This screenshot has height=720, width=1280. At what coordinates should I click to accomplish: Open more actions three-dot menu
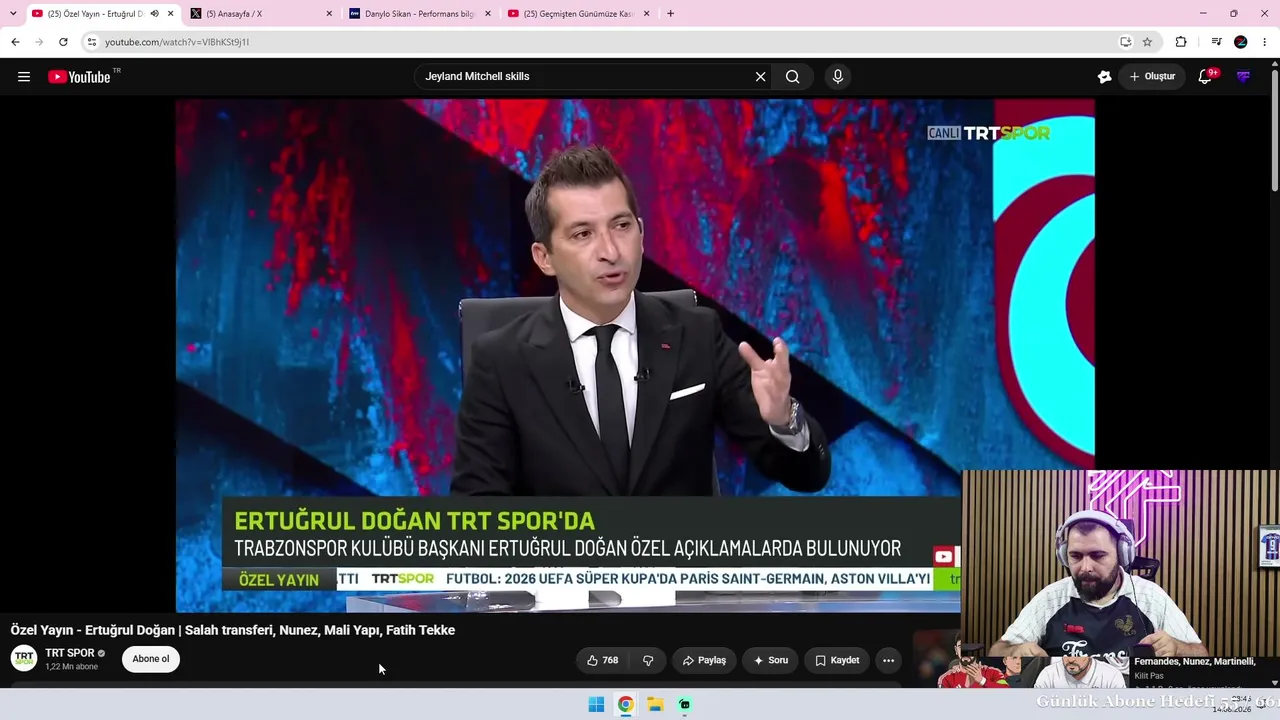point(888,660)
